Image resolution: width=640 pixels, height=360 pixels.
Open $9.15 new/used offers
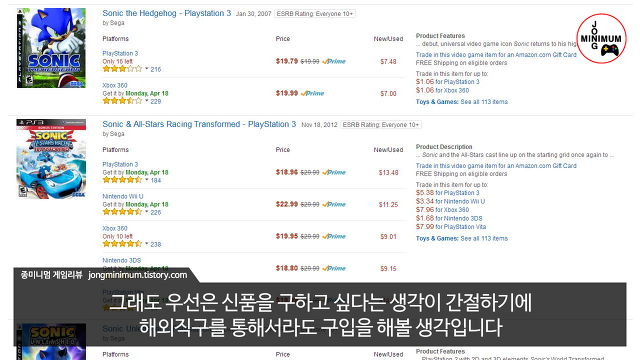click(388, 269)
